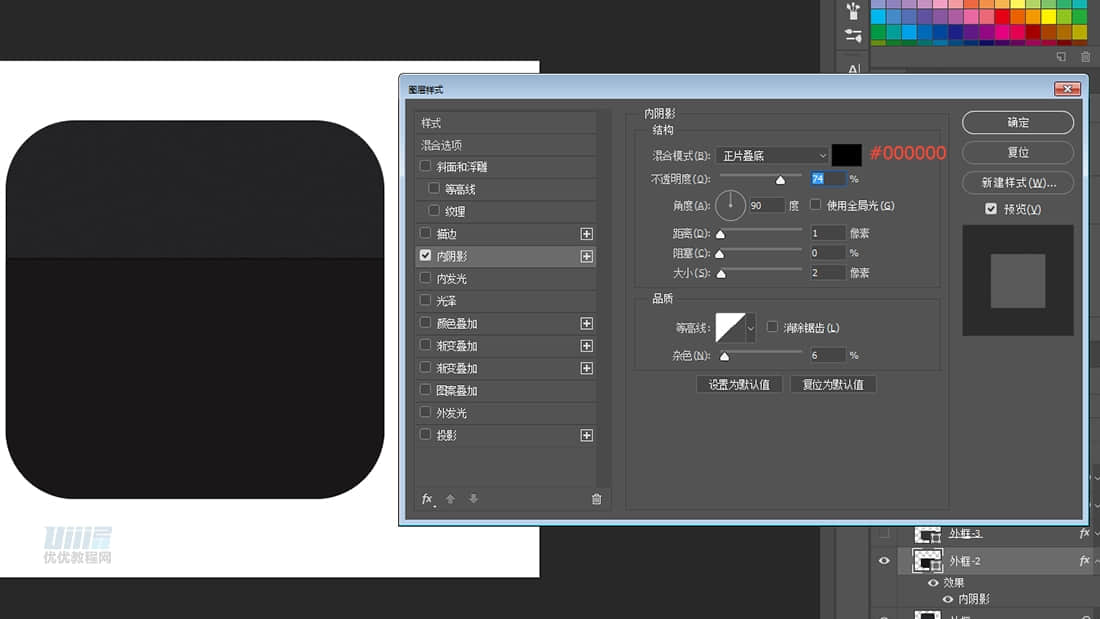This screenshot has height=619, width=1100.
Task: Close the 图层样式 dialog
Action: point(1067,89)
